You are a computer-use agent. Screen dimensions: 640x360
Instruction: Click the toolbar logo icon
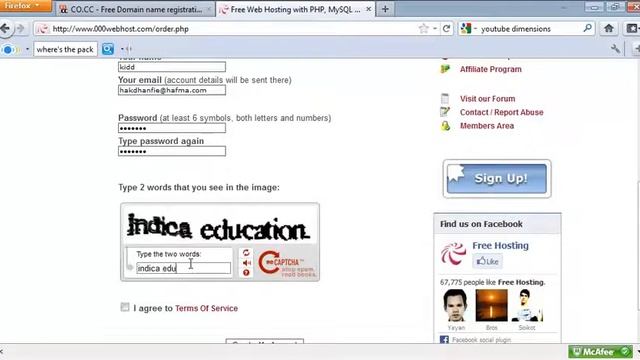(9, 49)
